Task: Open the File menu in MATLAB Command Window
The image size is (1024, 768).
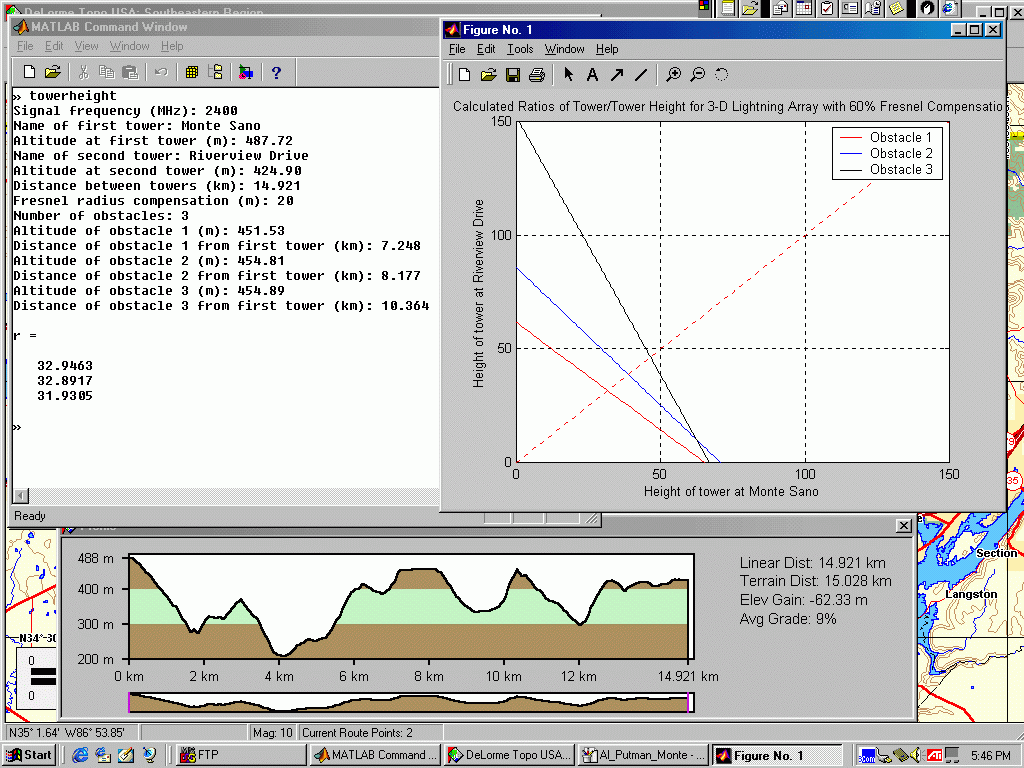Action: tap(25, 46)
